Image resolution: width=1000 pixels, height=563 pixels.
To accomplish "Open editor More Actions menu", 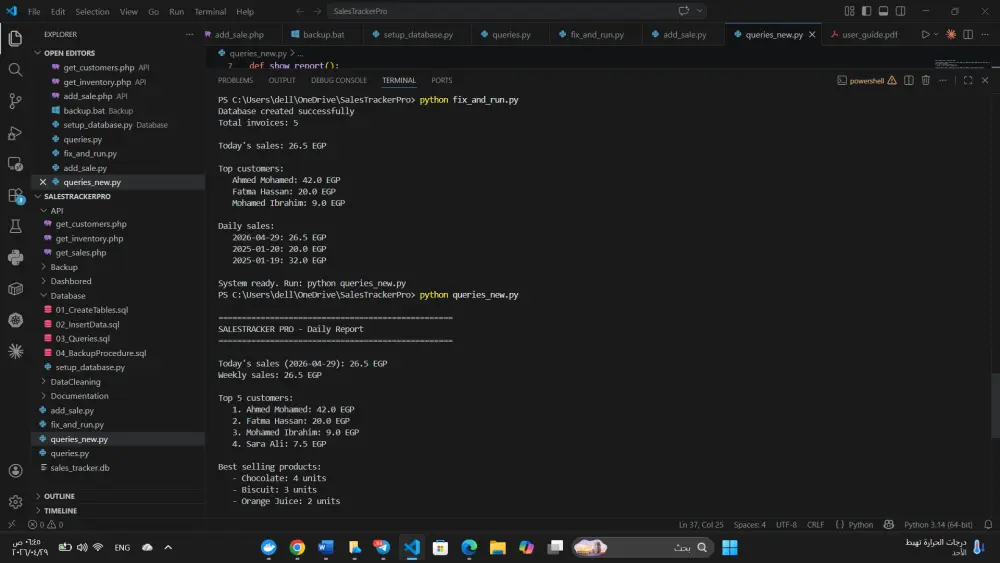I will pyautogui.click(x=985, y=34).
